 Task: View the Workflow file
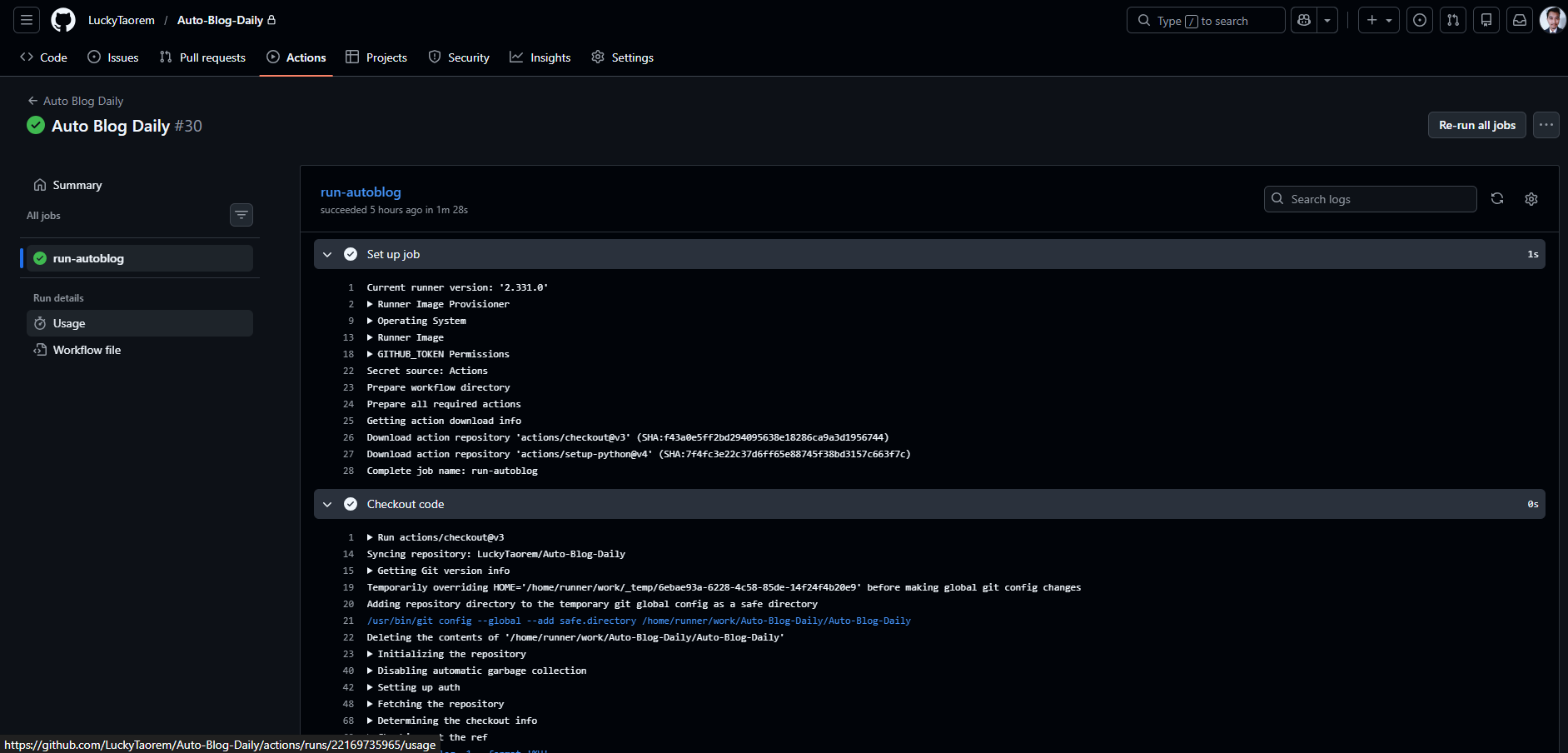click(x=86, y=350)
